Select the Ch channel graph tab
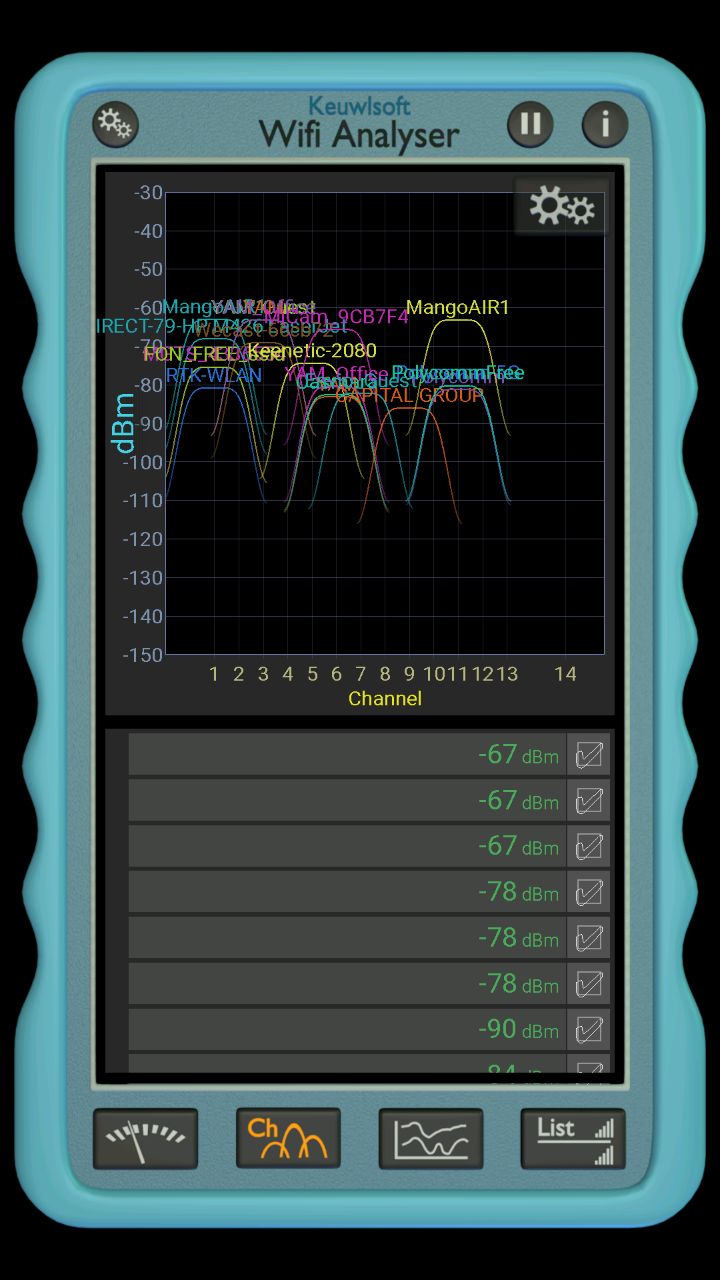The image size is (720, 1280). 288,1139
